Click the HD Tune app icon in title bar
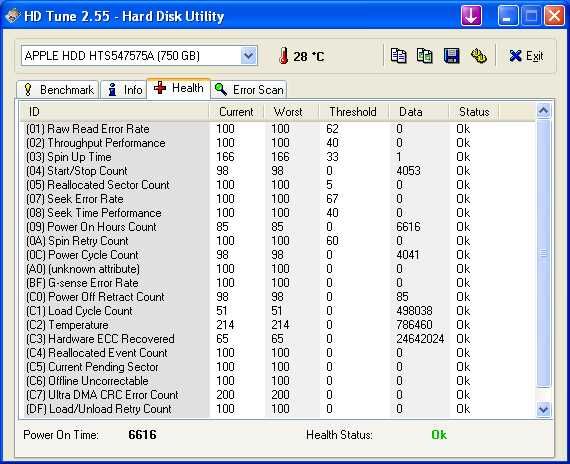 pyautogui.click(x=12, y=16)
